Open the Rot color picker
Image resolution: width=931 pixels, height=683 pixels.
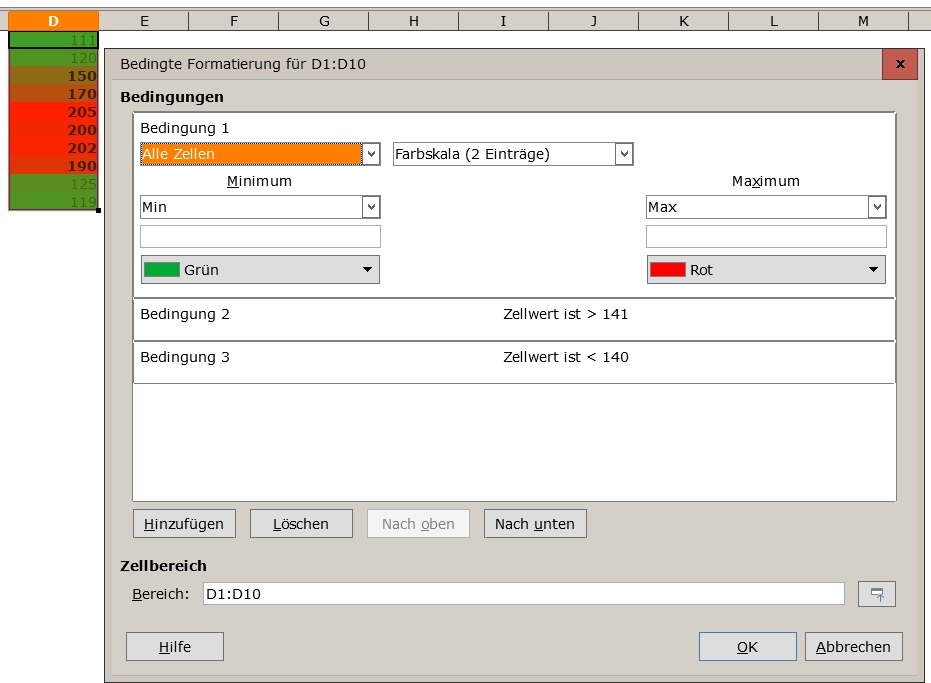[x=766, y=270]
